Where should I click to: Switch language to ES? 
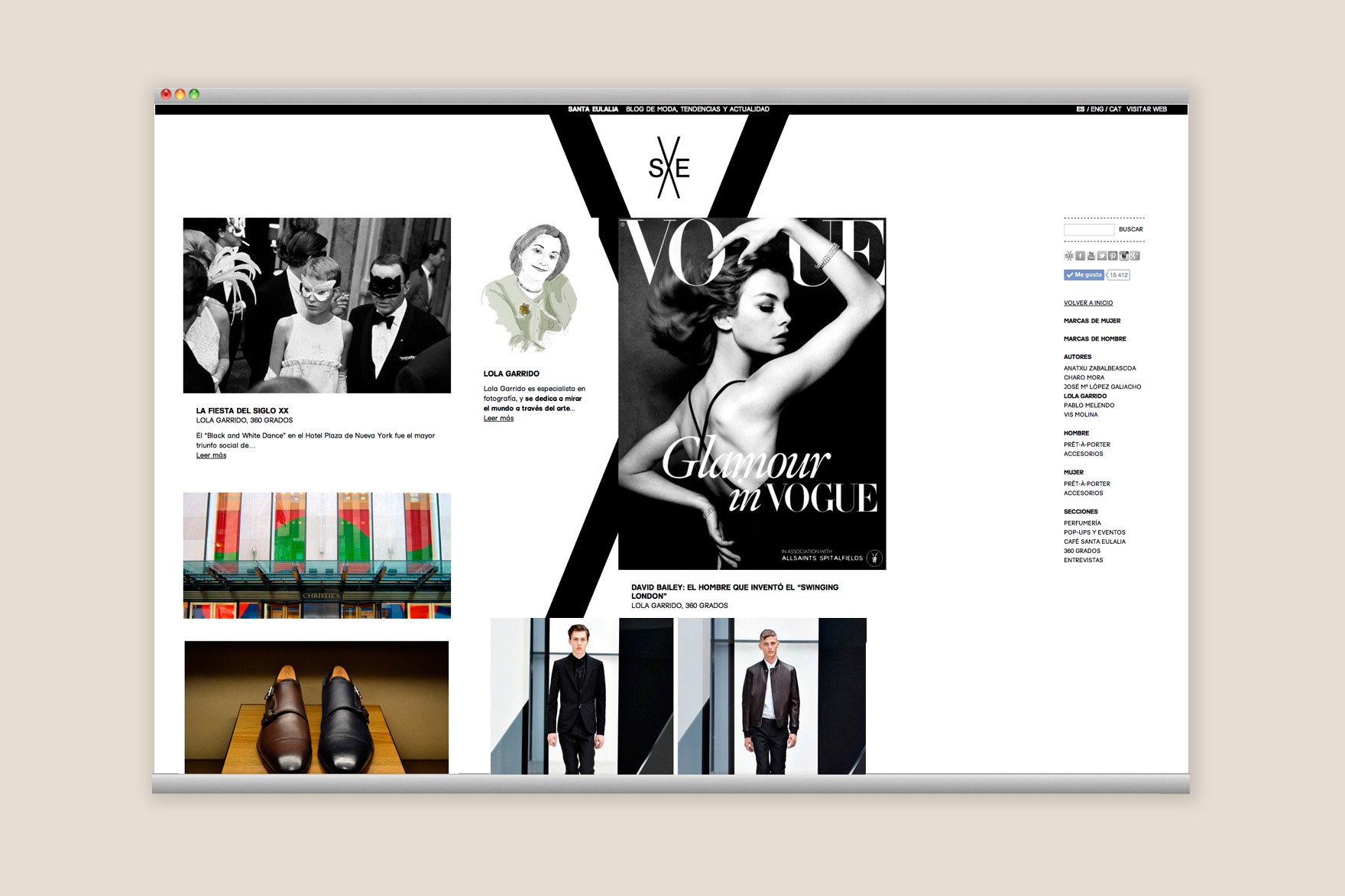click(1081, 109)
